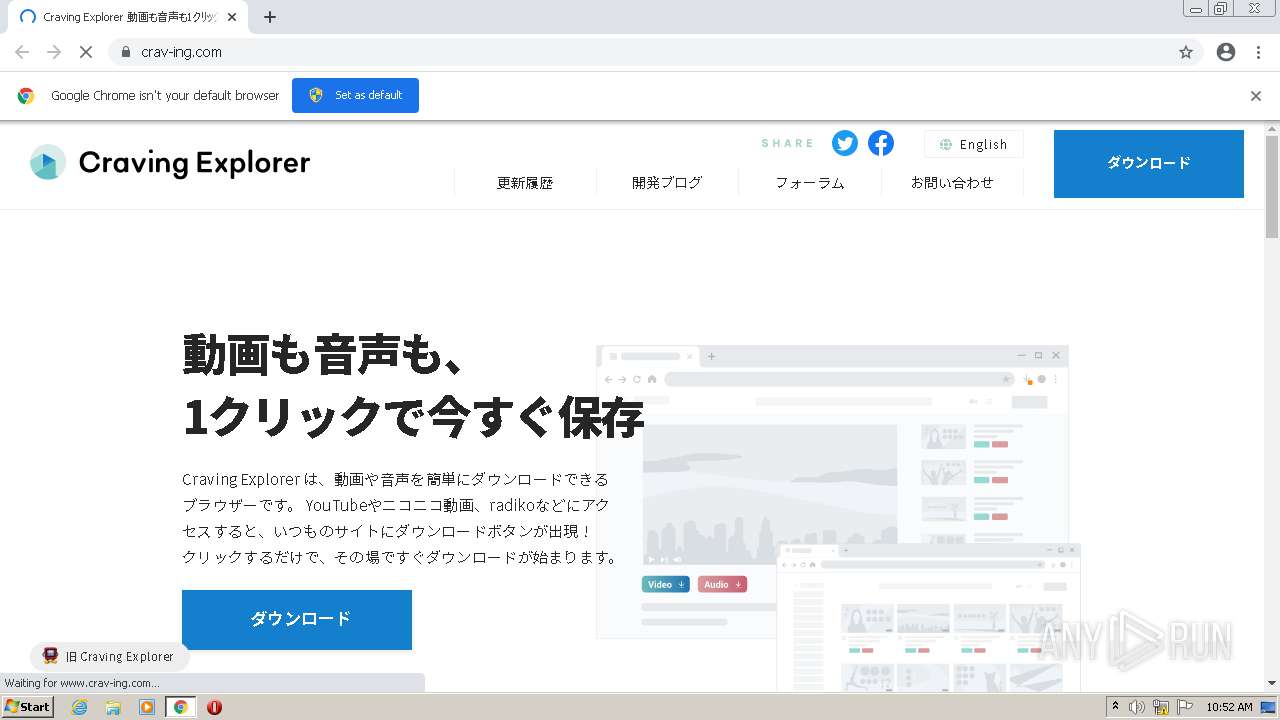Click the headline 動画も音声も、

point(323,354)
